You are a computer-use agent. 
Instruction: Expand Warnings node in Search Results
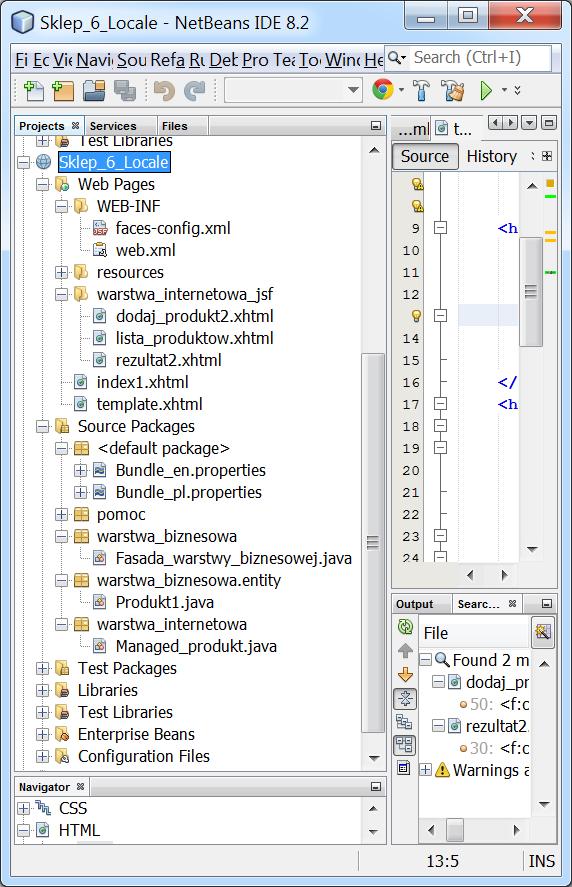425,770
